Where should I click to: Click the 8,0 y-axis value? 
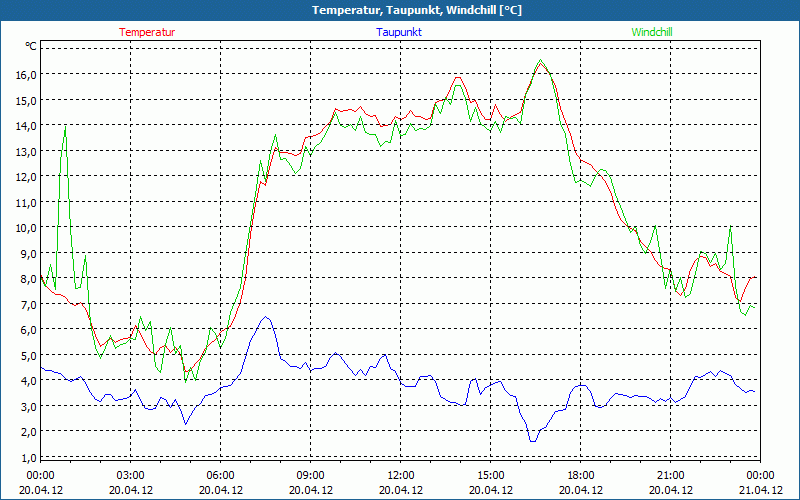(29, 279)
